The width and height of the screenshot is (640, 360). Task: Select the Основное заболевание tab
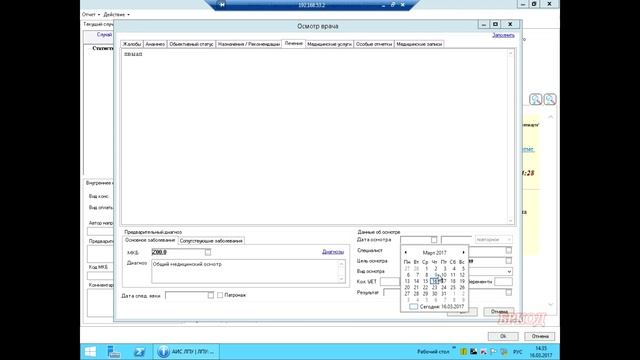pyautogui.click(x=150, y=240)
